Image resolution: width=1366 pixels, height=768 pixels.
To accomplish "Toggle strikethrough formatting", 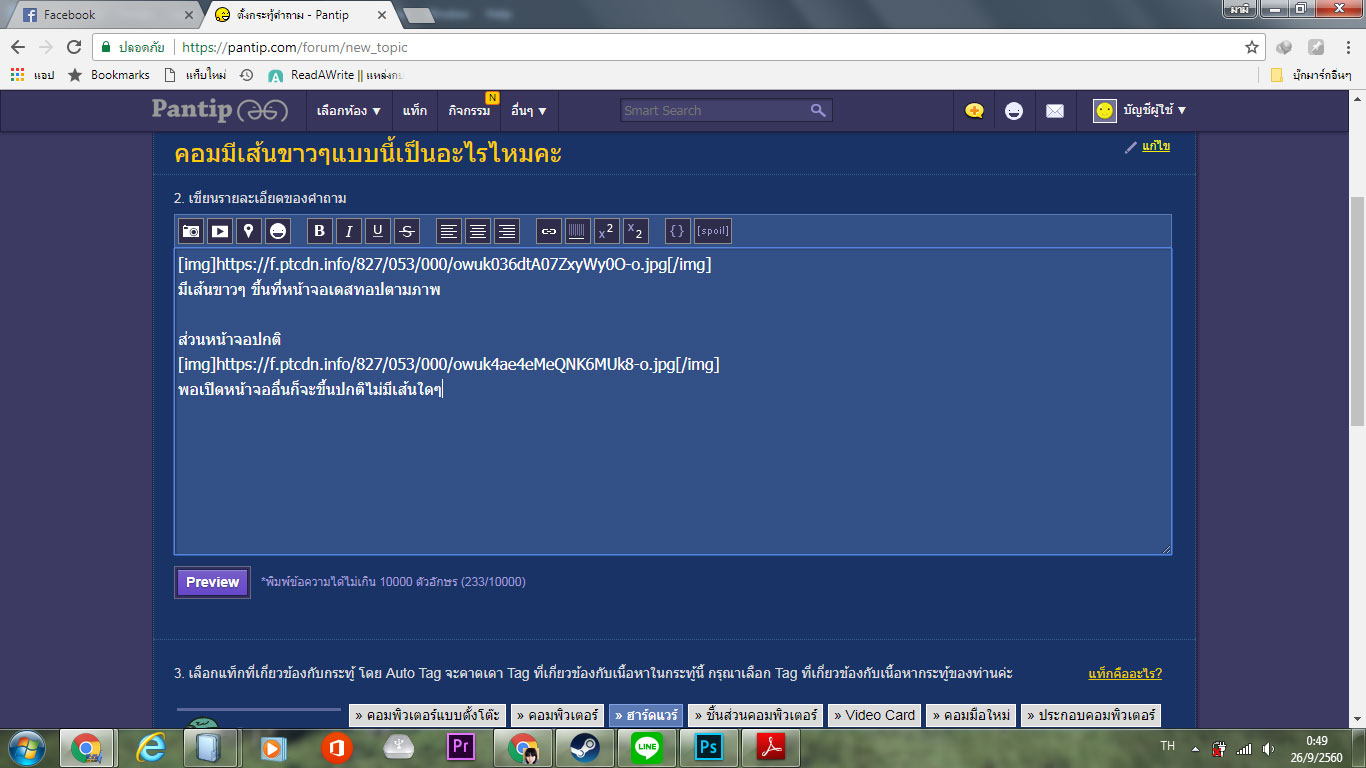I will [x=406, y=231].
